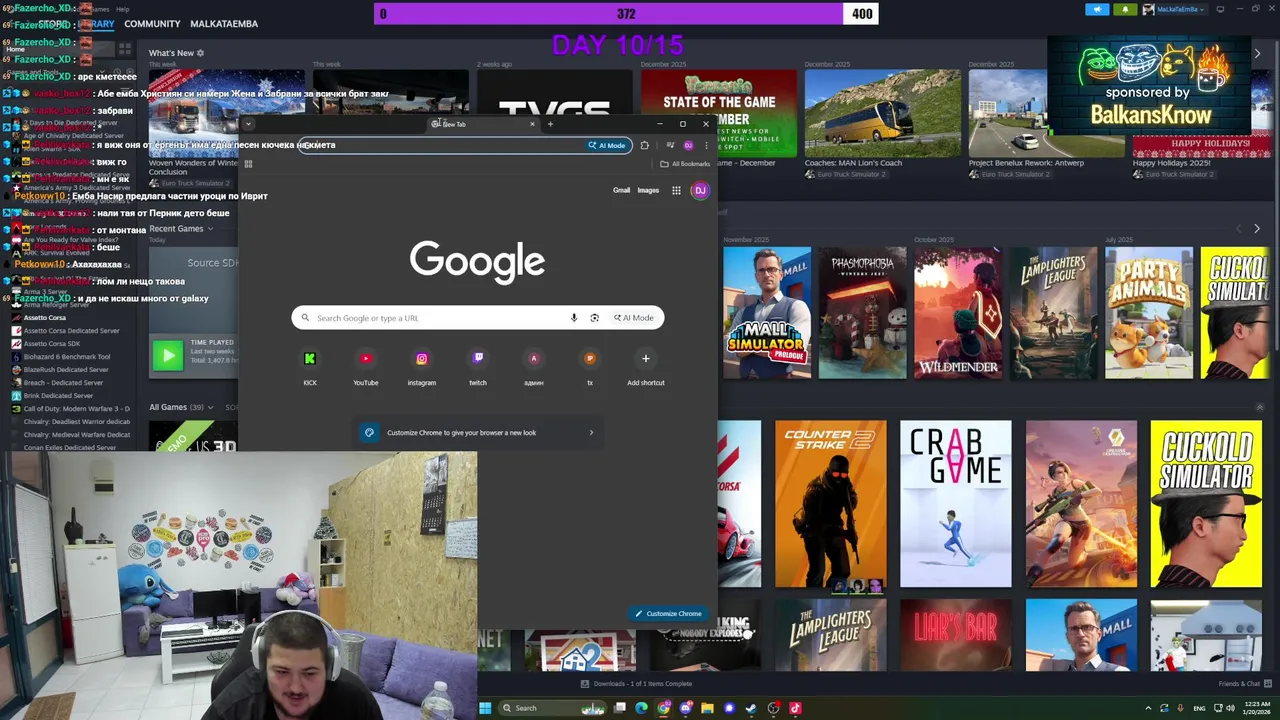Click the Windows taskbar Search box
The height and width of the screenshot is (720, 1280).
point(553,708)
